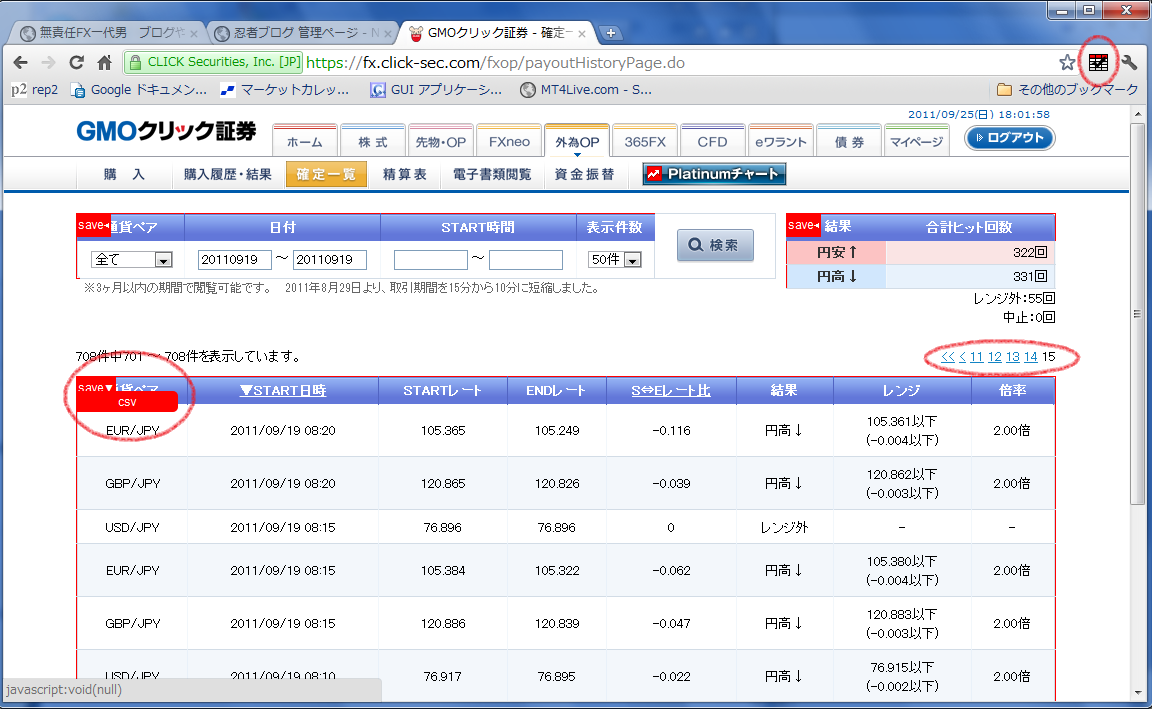The image size is (1152, 709).
Task: Focus the START時間 to field
Action: click(x=526, y=259)
